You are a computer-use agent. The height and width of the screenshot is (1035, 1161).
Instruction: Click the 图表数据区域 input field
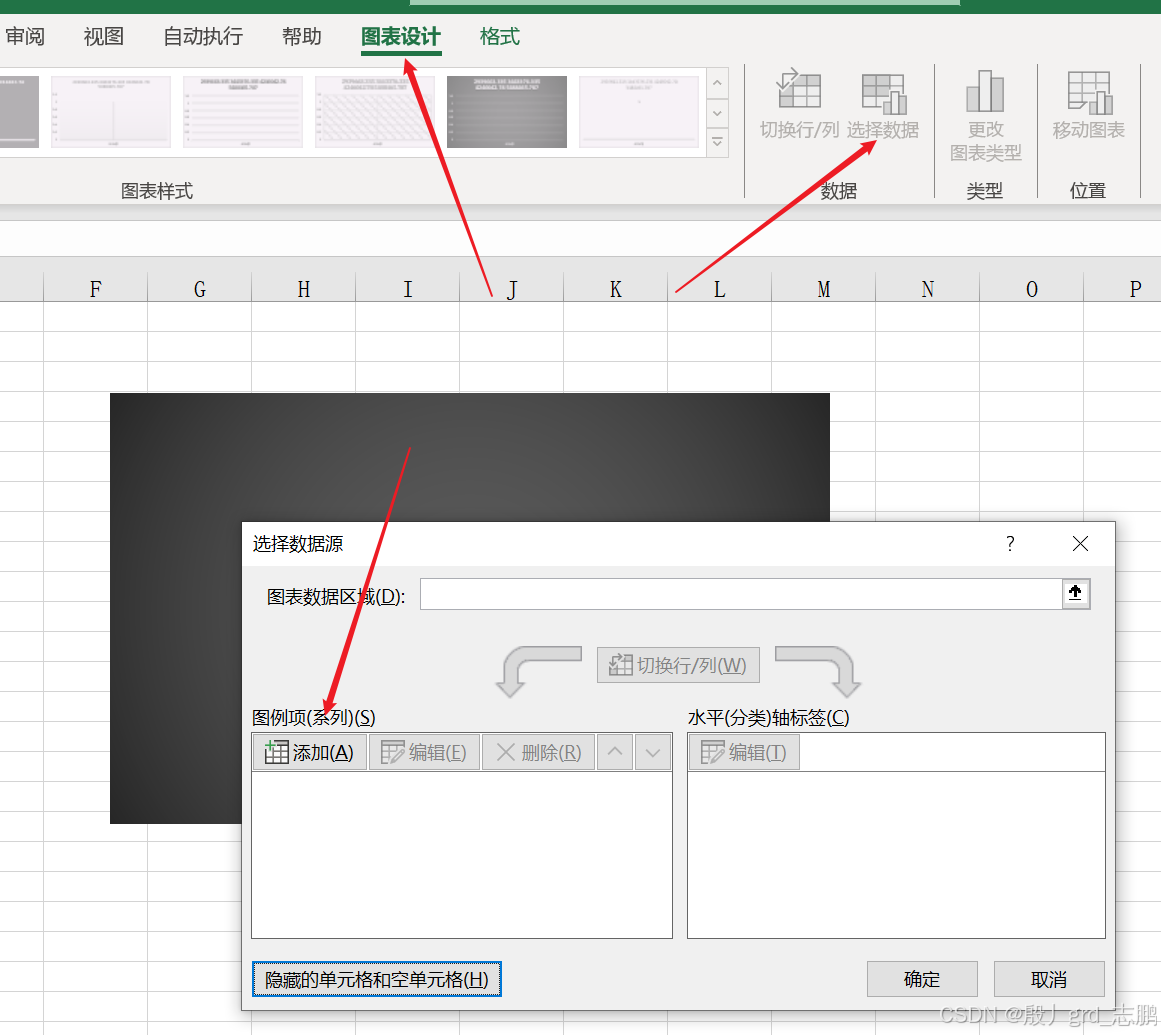(x=741, y=594)
